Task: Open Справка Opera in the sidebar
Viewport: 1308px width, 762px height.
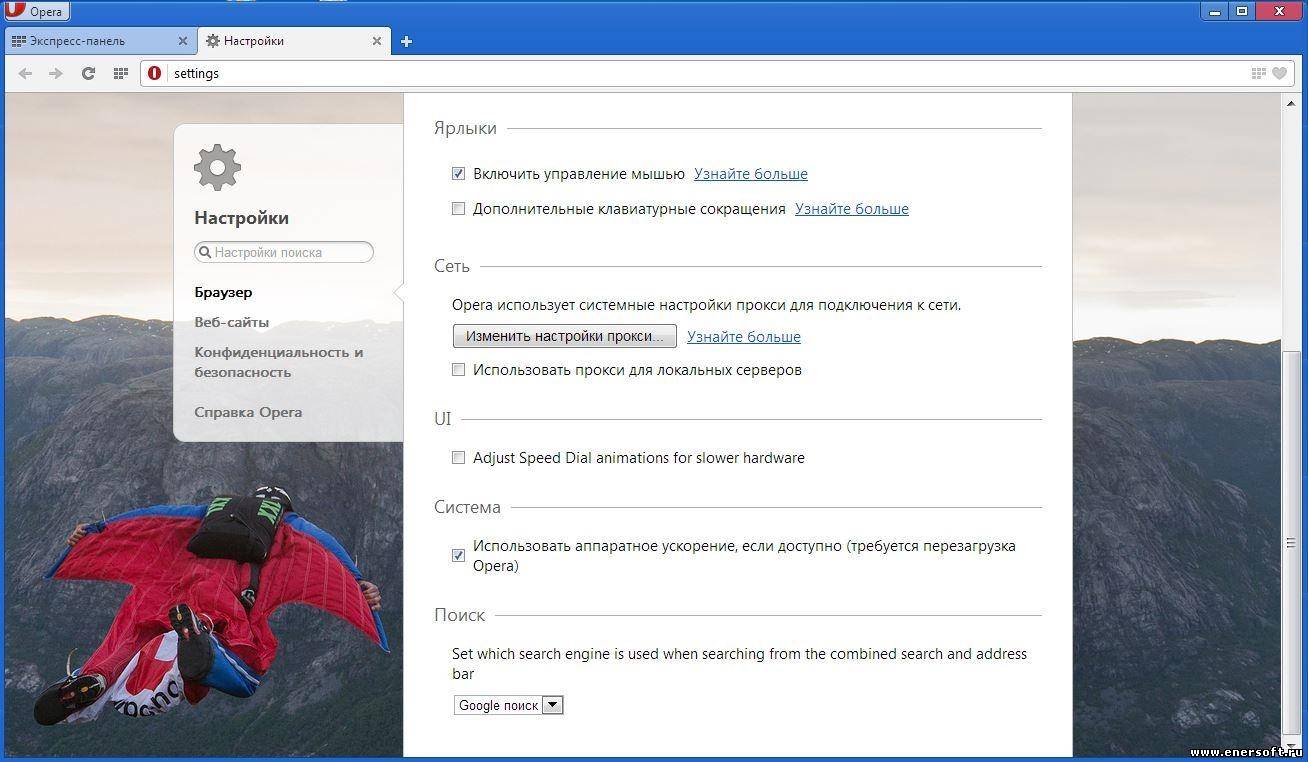Action: pyautogui.click(x=248, y=412)
